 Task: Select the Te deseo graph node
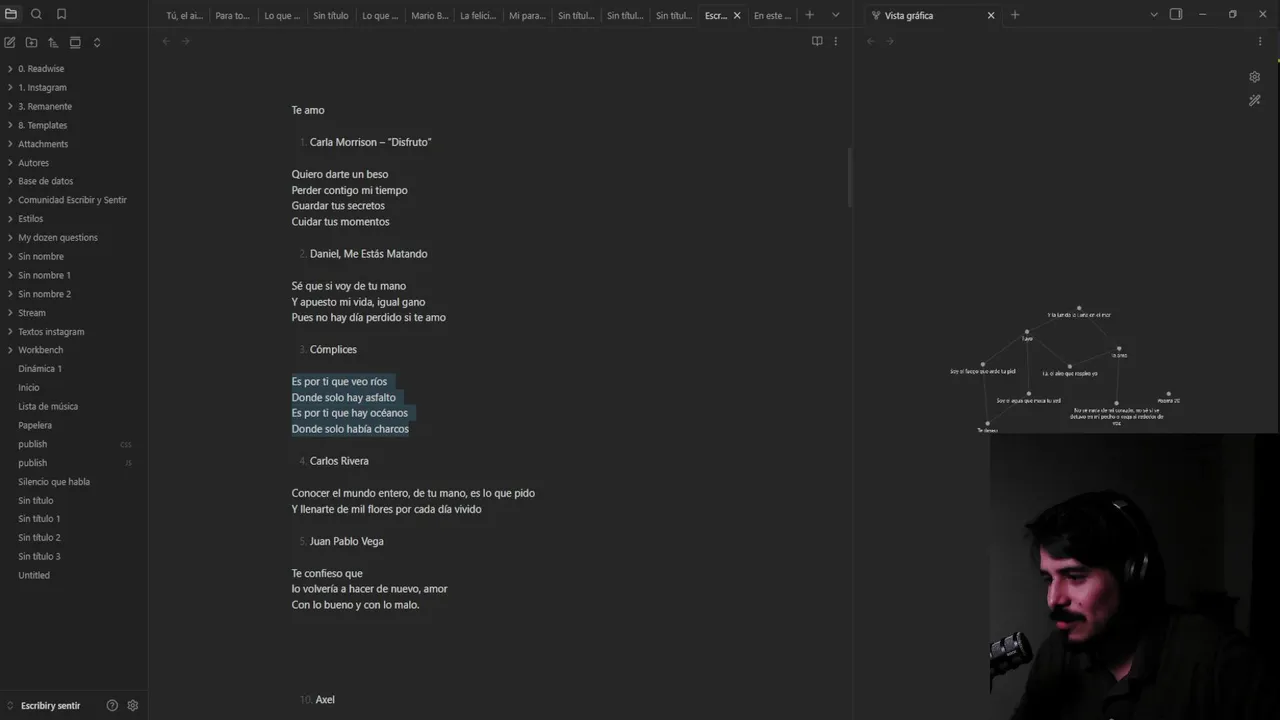[x=987, y=423]
